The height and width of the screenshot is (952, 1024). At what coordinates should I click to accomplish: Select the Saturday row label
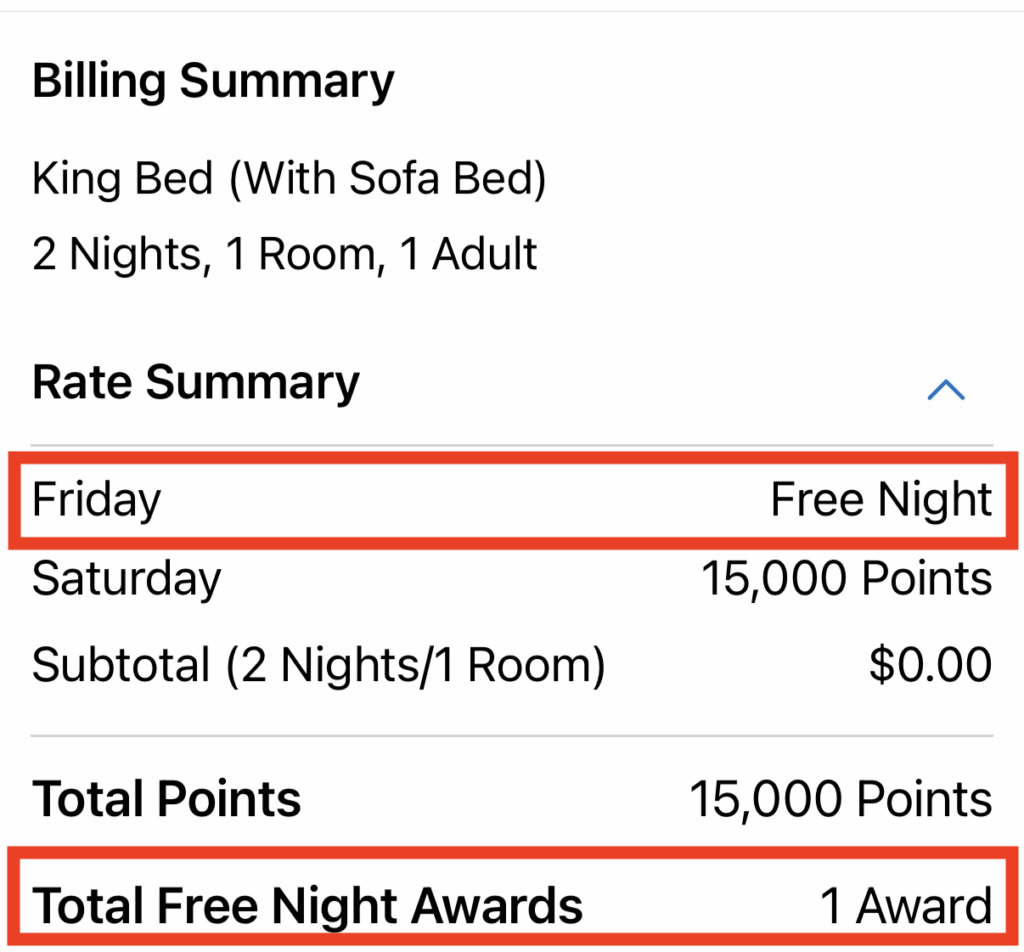126,579
